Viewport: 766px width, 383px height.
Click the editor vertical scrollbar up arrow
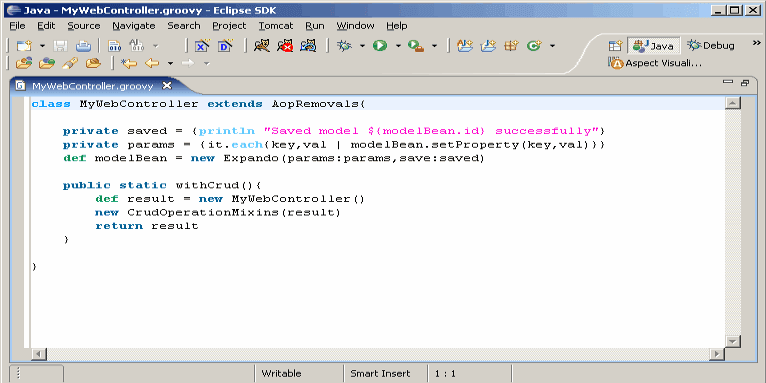click(x=733, y=103)
